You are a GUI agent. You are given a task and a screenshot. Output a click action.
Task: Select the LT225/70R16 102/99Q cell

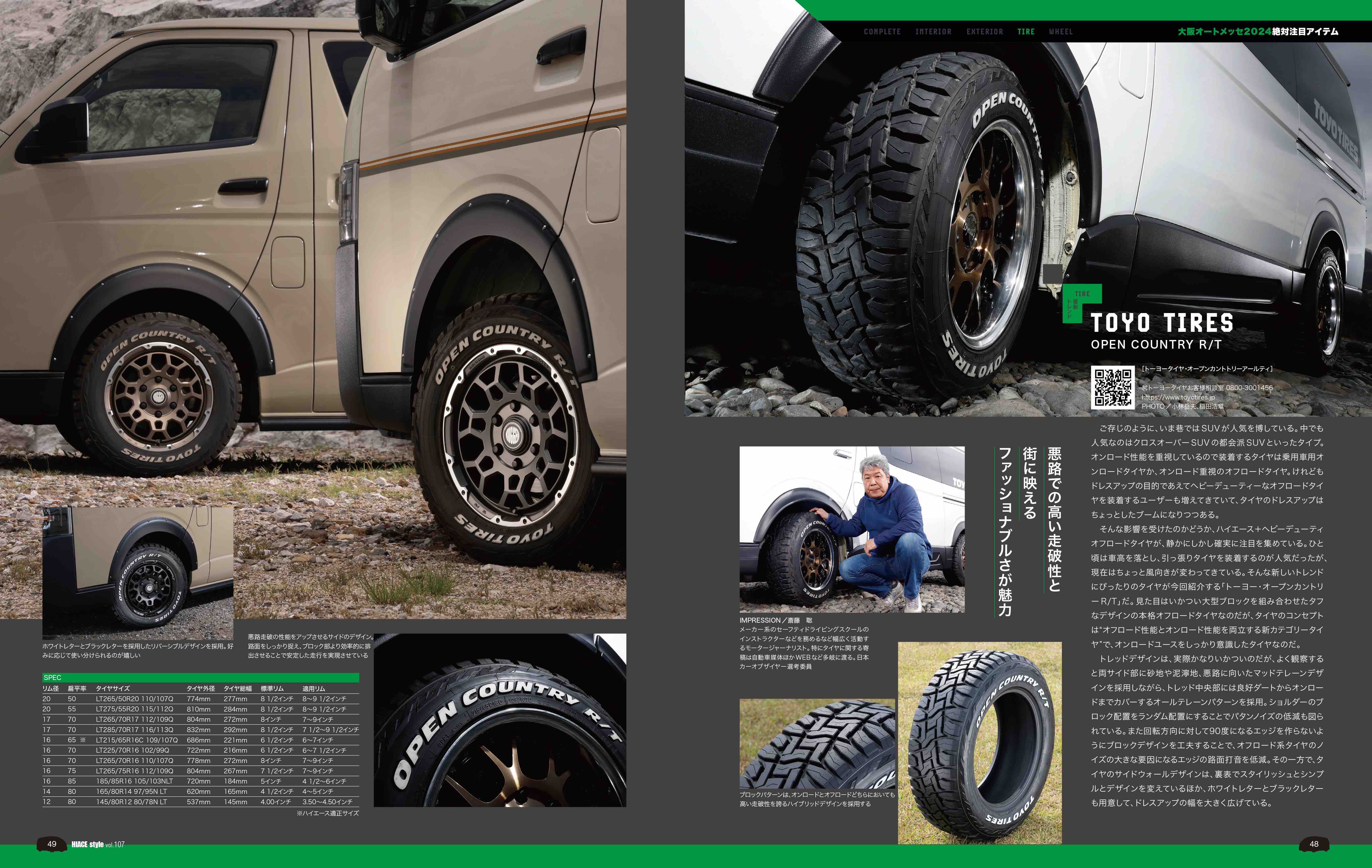132,750
